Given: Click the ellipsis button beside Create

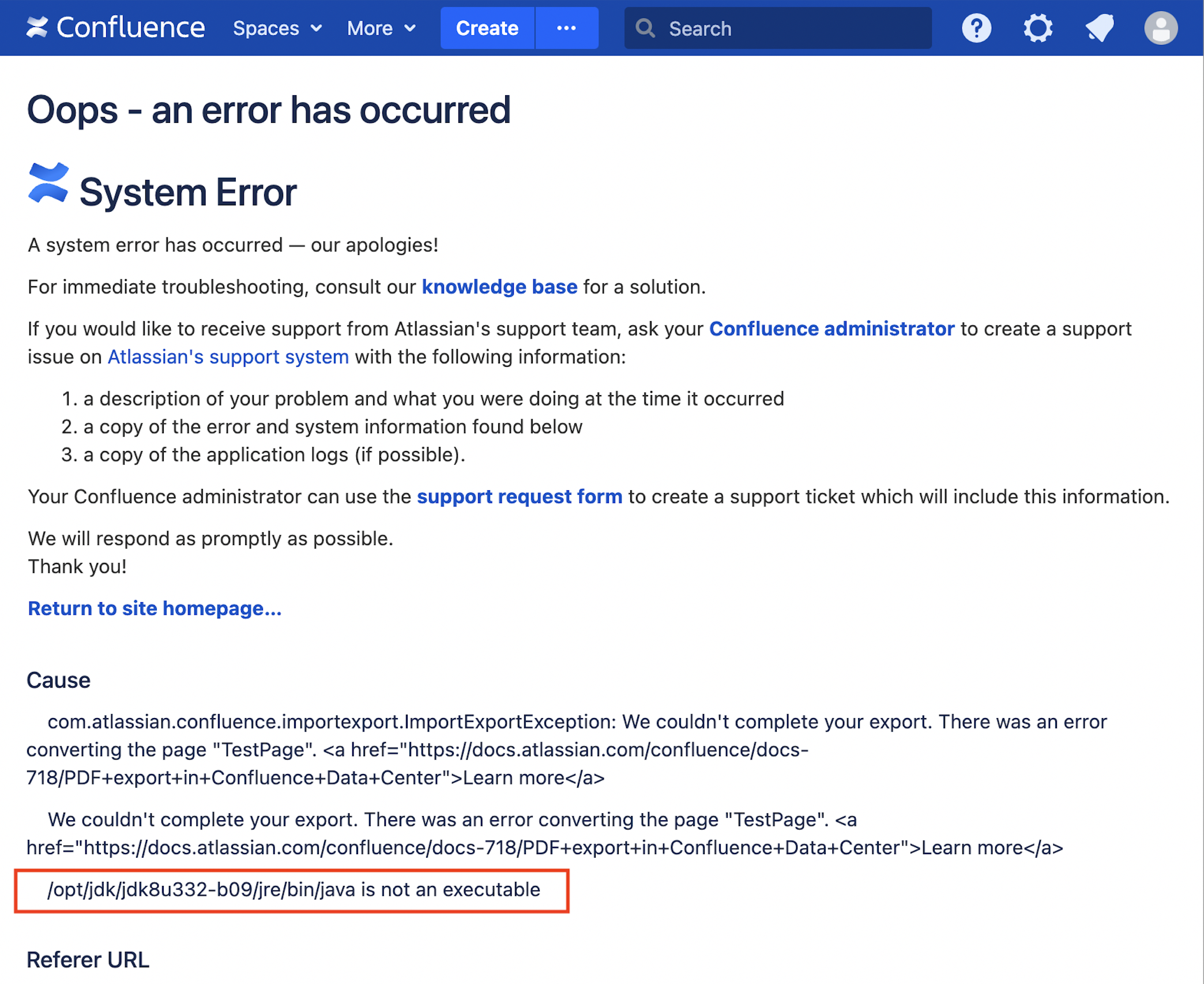Looking at the screenshot, I should pos(566,28).
